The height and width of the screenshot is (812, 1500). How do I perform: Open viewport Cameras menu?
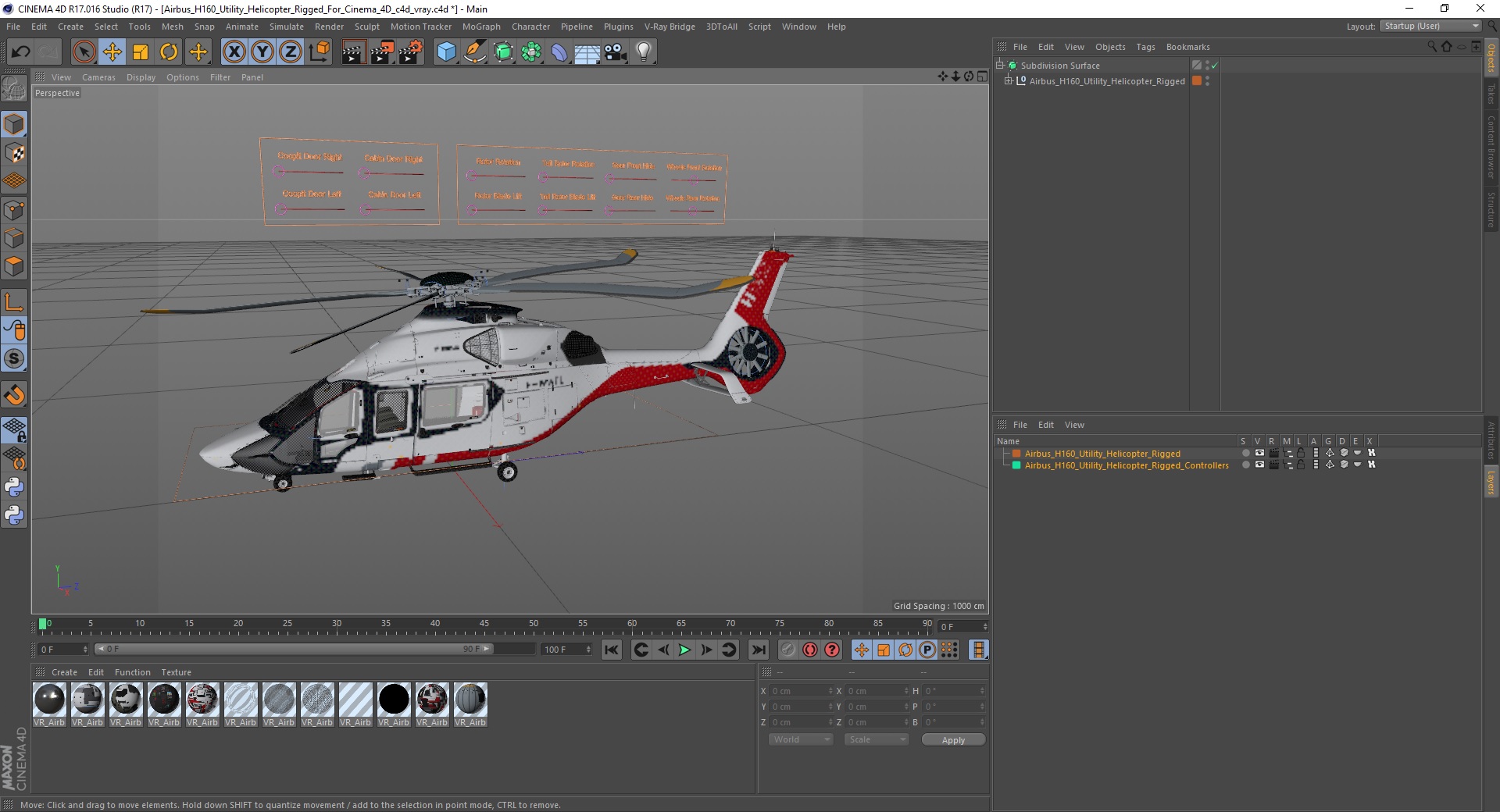click(x=98, y=77)
